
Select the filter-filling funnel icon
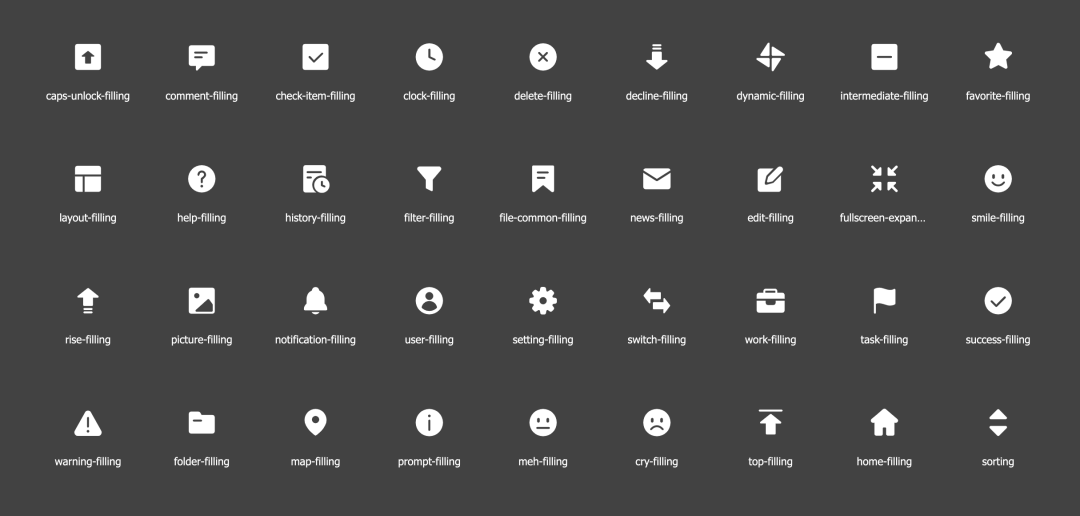(429, 178)
